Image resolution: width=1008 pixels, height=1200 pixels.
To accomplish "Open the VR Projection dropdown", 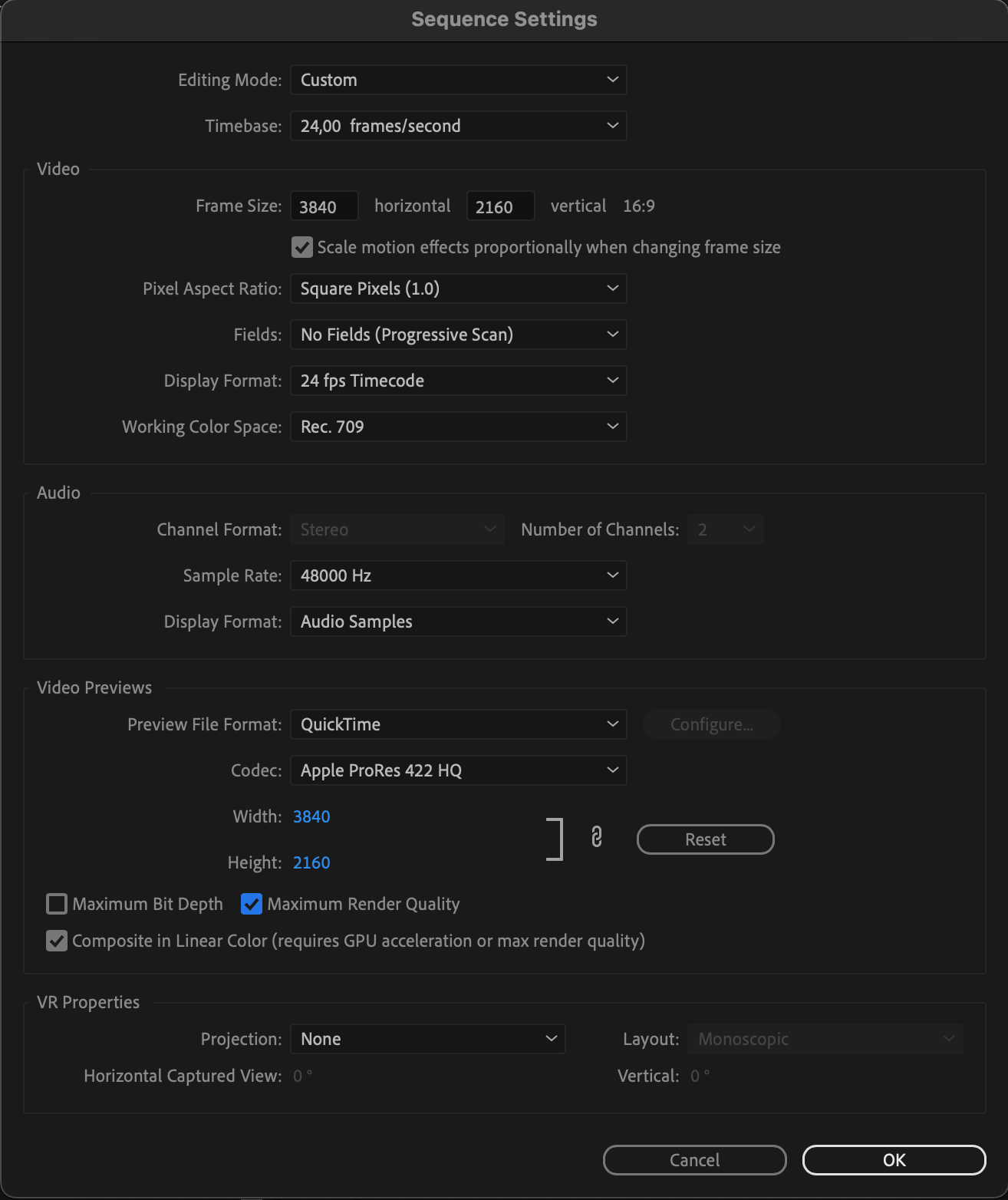I will click(427, 1039).
